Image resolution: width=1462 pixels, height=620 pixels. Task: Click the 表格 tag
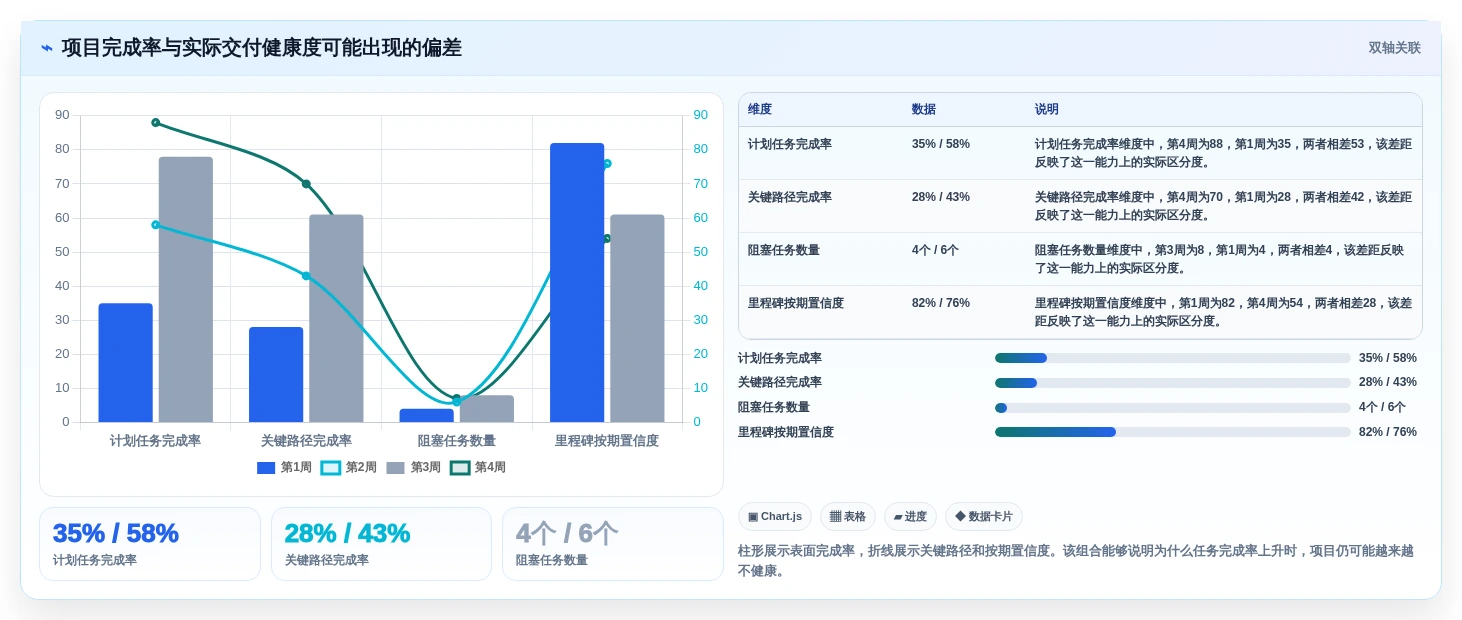pos(848,516)
